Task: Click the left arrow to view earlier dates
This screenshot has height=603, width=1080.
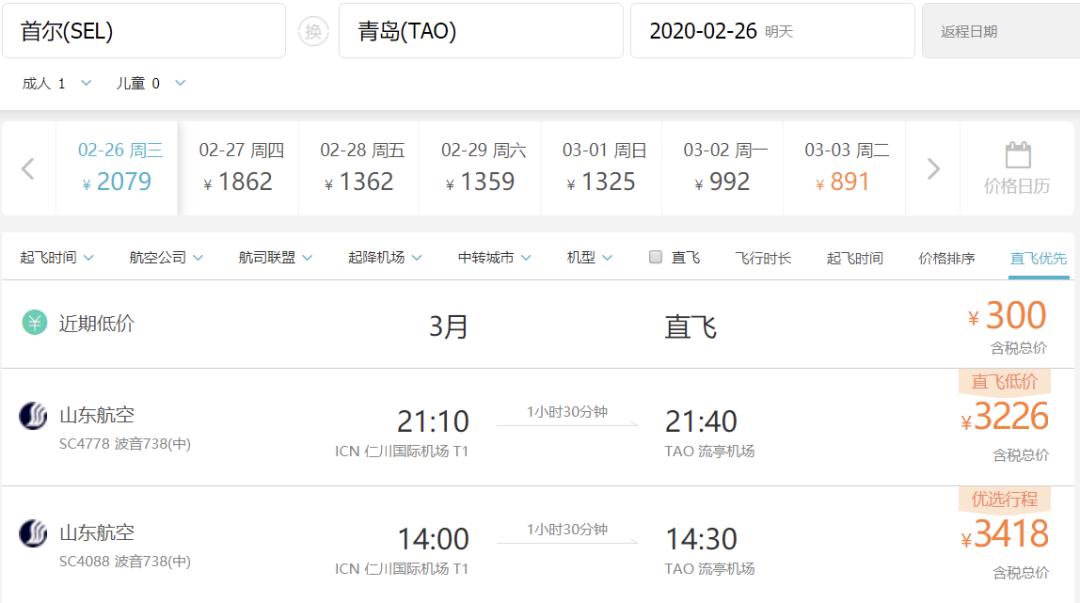Action: coord(27,167)
